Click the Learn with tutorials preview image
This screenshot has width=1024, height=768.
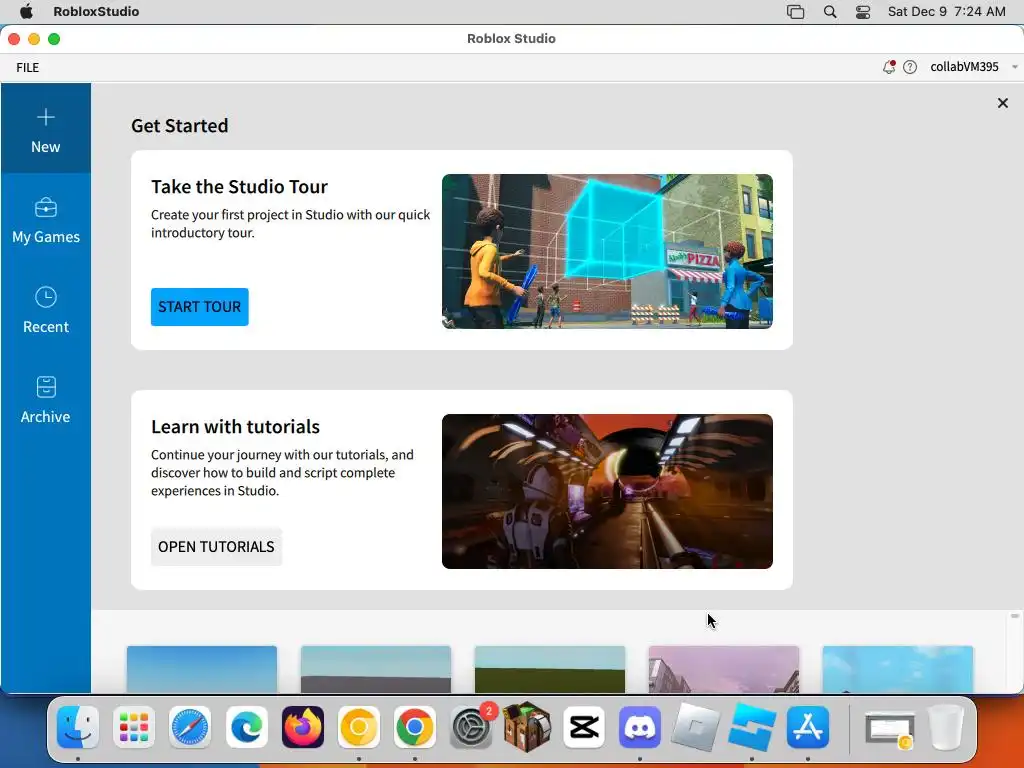pyautogui.click(x=607, y=491)
